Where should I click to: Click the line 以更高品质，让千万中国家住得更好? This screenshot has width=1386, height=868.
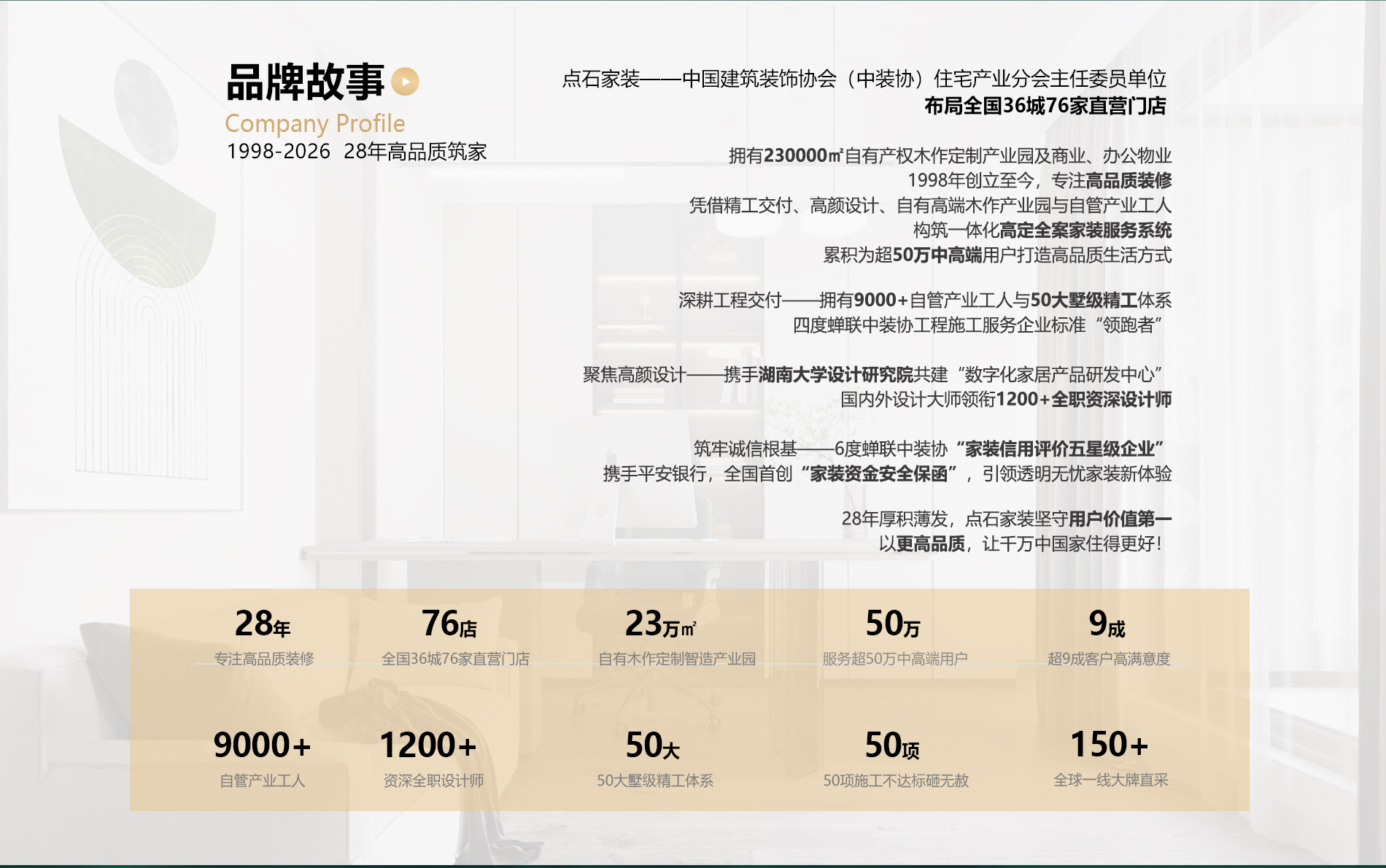click(1021, 543)
